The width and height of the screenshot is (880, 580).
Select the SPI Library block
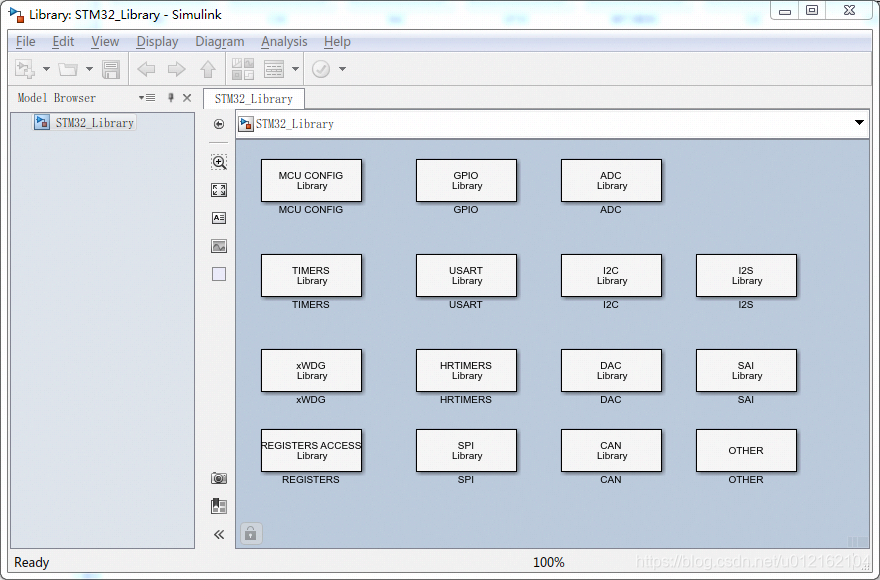(x=466, y=450)
